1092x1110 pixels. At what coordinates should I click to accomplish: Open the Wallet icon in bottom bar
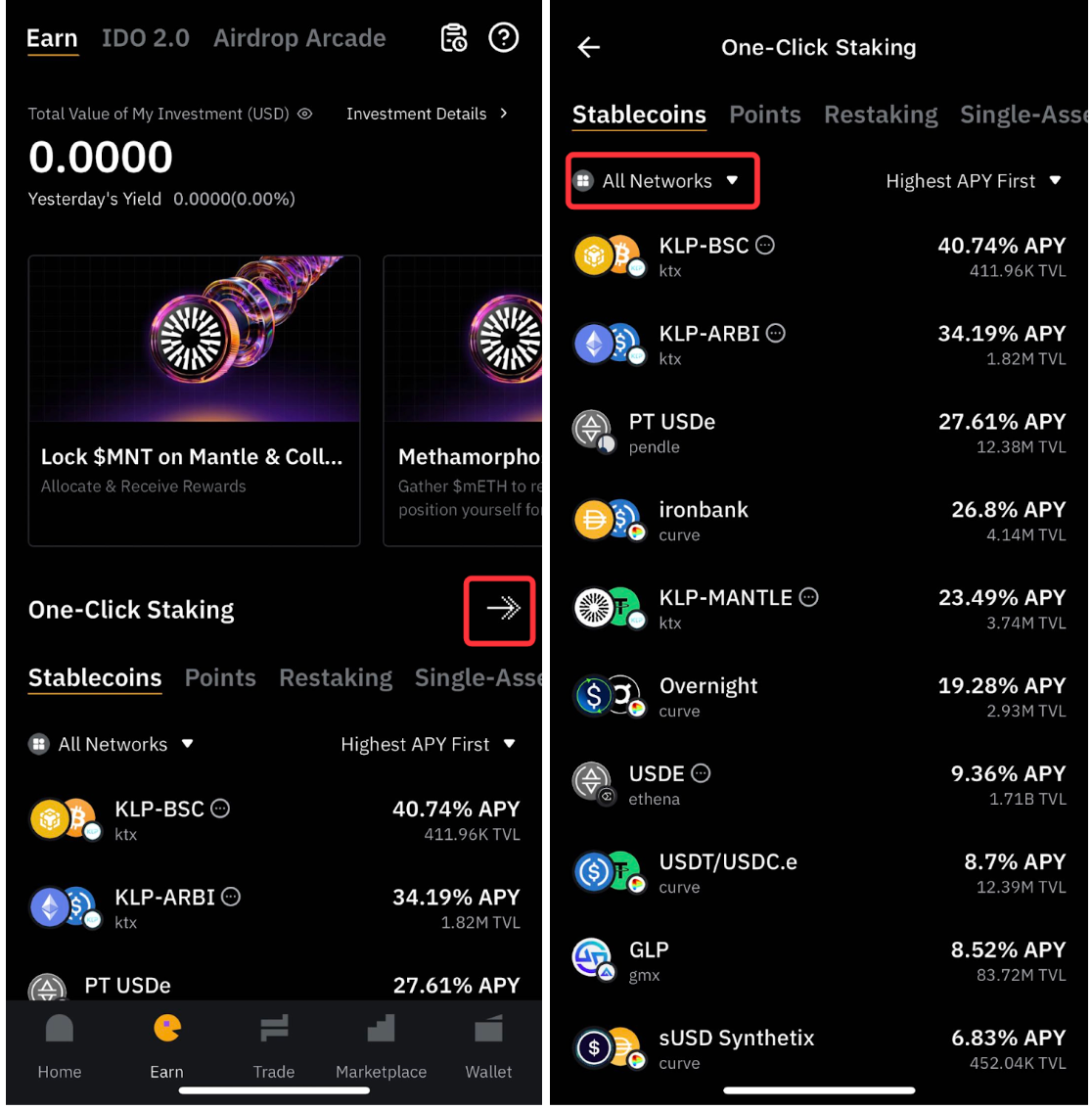click(488, 1046)
